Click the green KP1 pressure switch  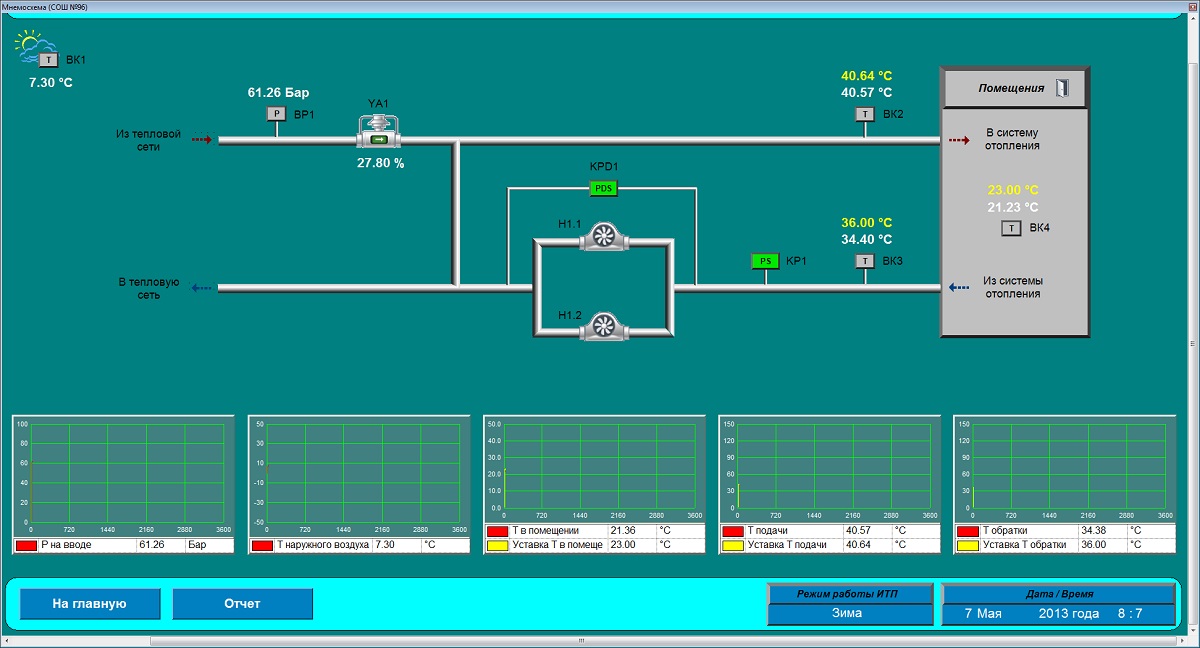point(765,261)
